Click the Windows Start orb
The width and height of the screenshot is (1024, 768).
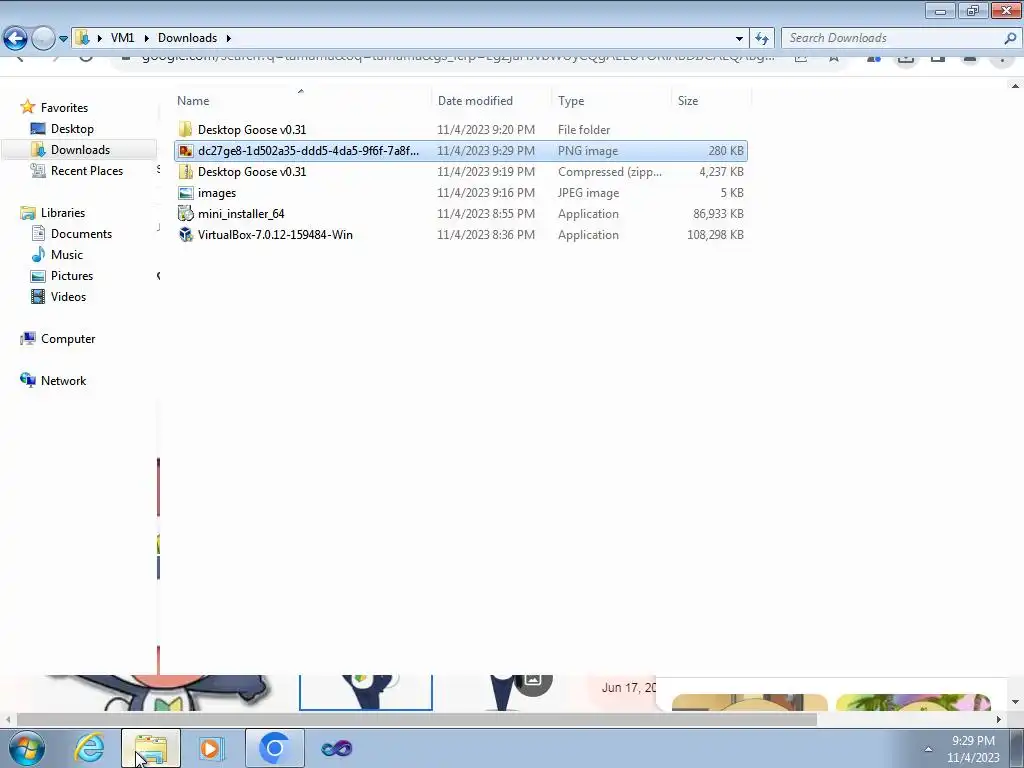point(27,748)
